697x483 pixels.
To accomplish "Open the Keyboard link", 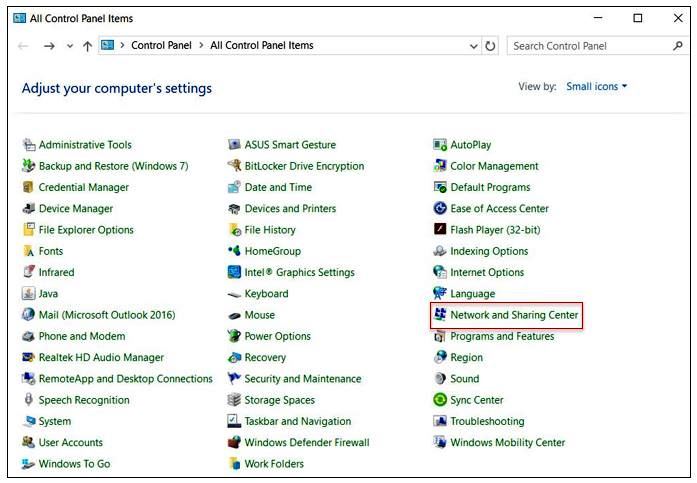I will click(x=266, y=293).
